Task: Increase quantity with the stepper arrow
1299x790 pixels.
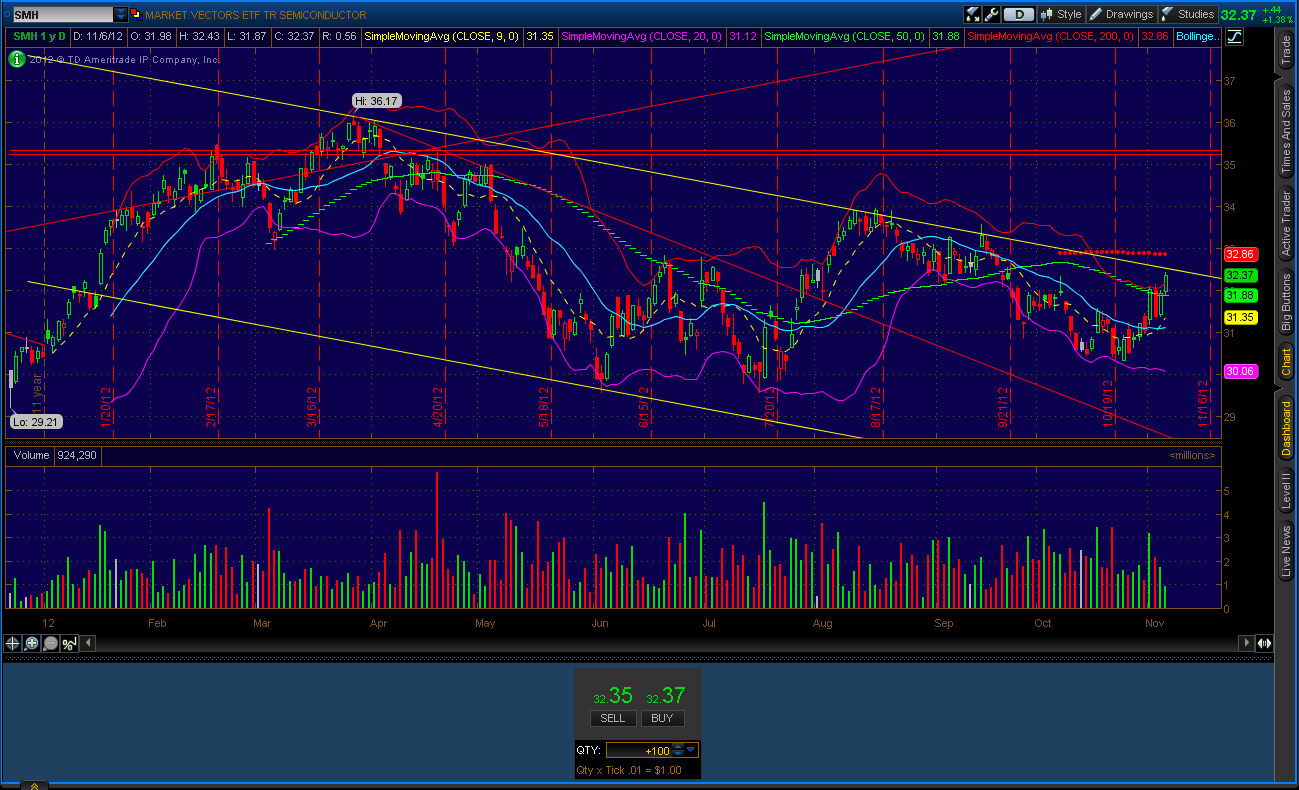Action: click(678, 746)
